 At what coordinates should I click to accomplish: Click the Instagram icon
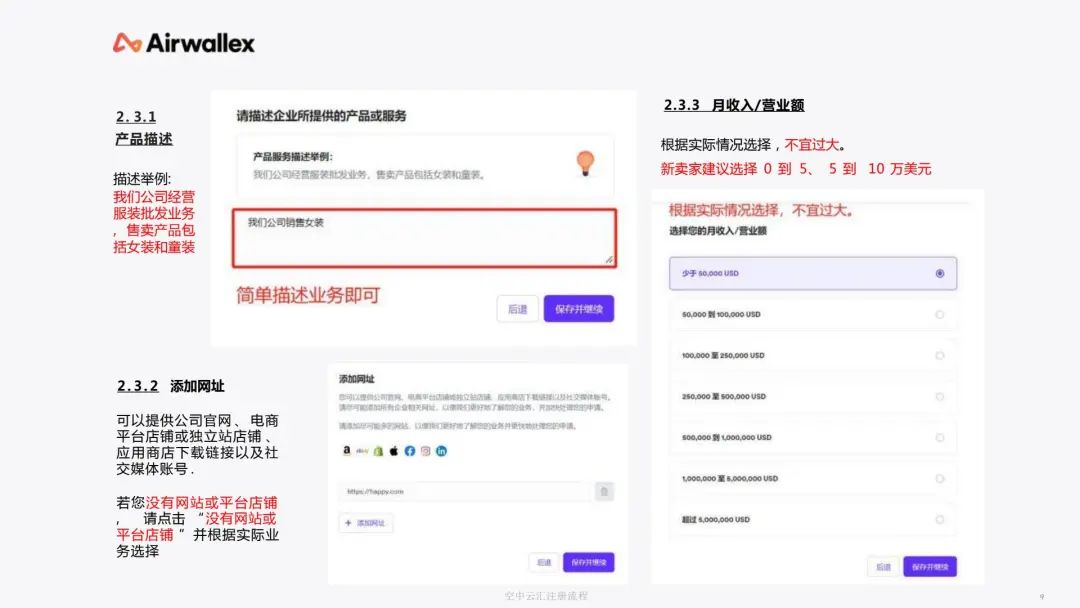(x=425, y=451)
